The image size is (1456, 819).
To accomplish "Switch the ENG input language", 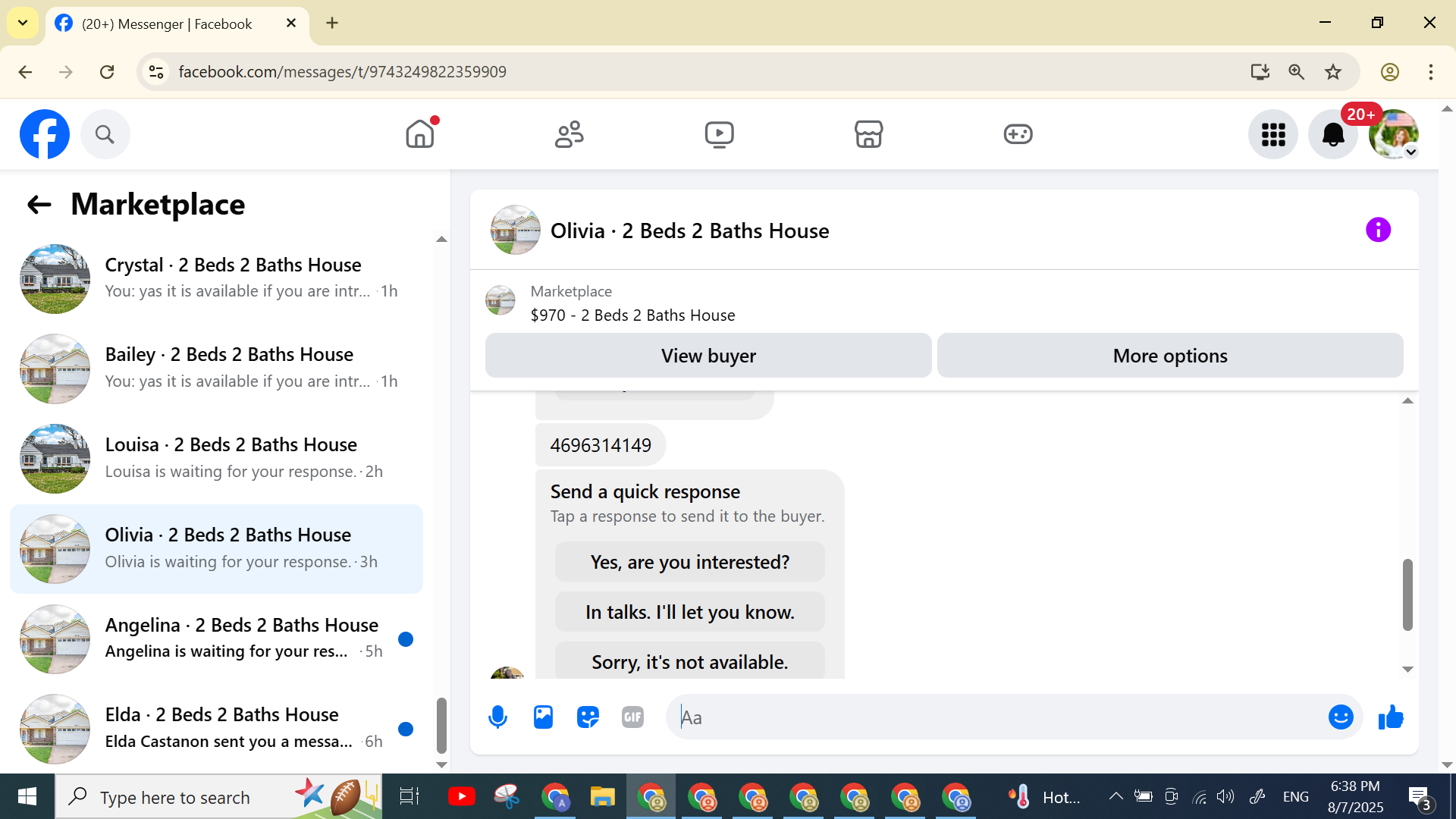I will pyautogui.click(x=1295, y=796).
